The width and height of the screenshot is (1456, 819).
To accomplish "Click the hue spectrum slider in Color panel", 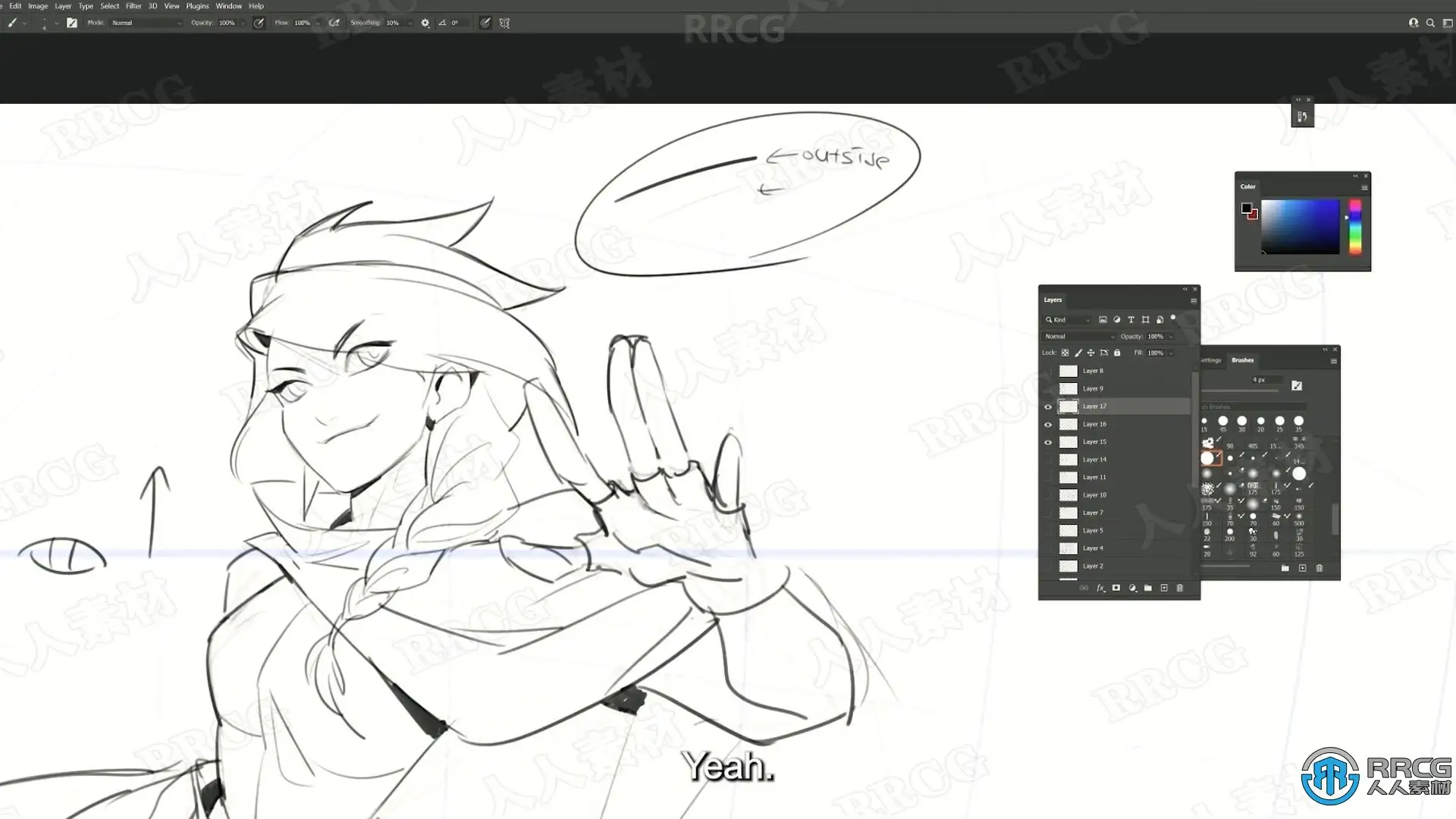I will click(x=1355, y=227).
